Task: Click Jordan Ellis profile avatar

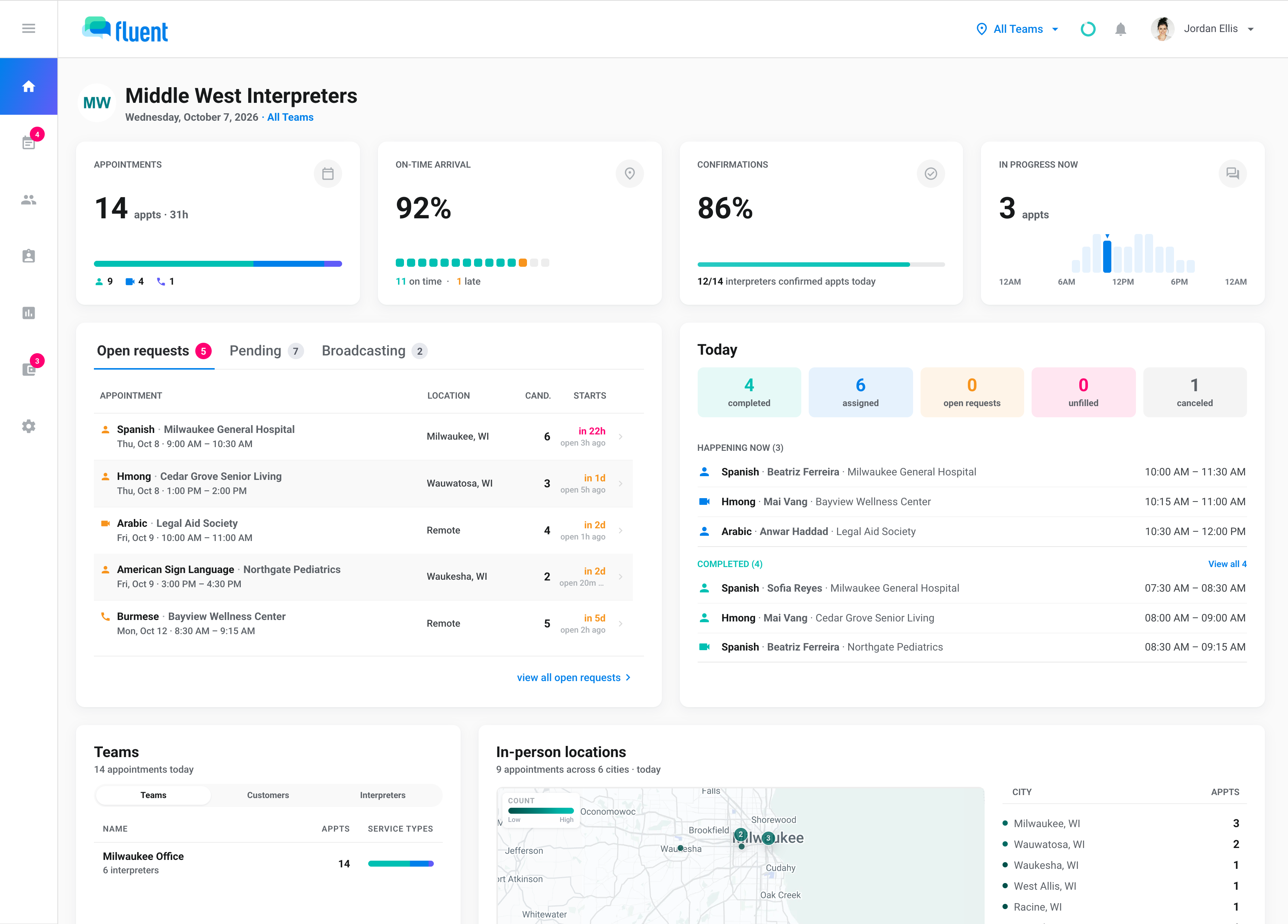Action: point(1162,29)
